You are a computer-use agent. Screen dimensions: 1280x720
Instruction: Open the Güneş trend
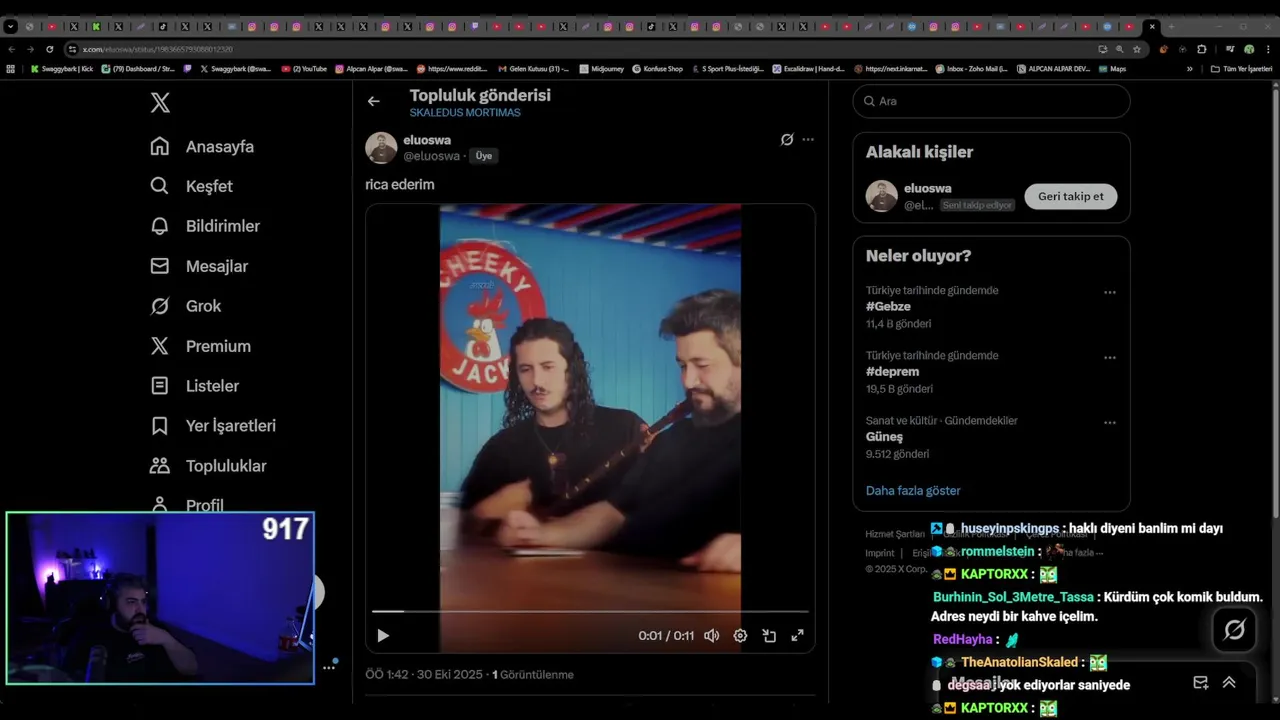point(884,437)
